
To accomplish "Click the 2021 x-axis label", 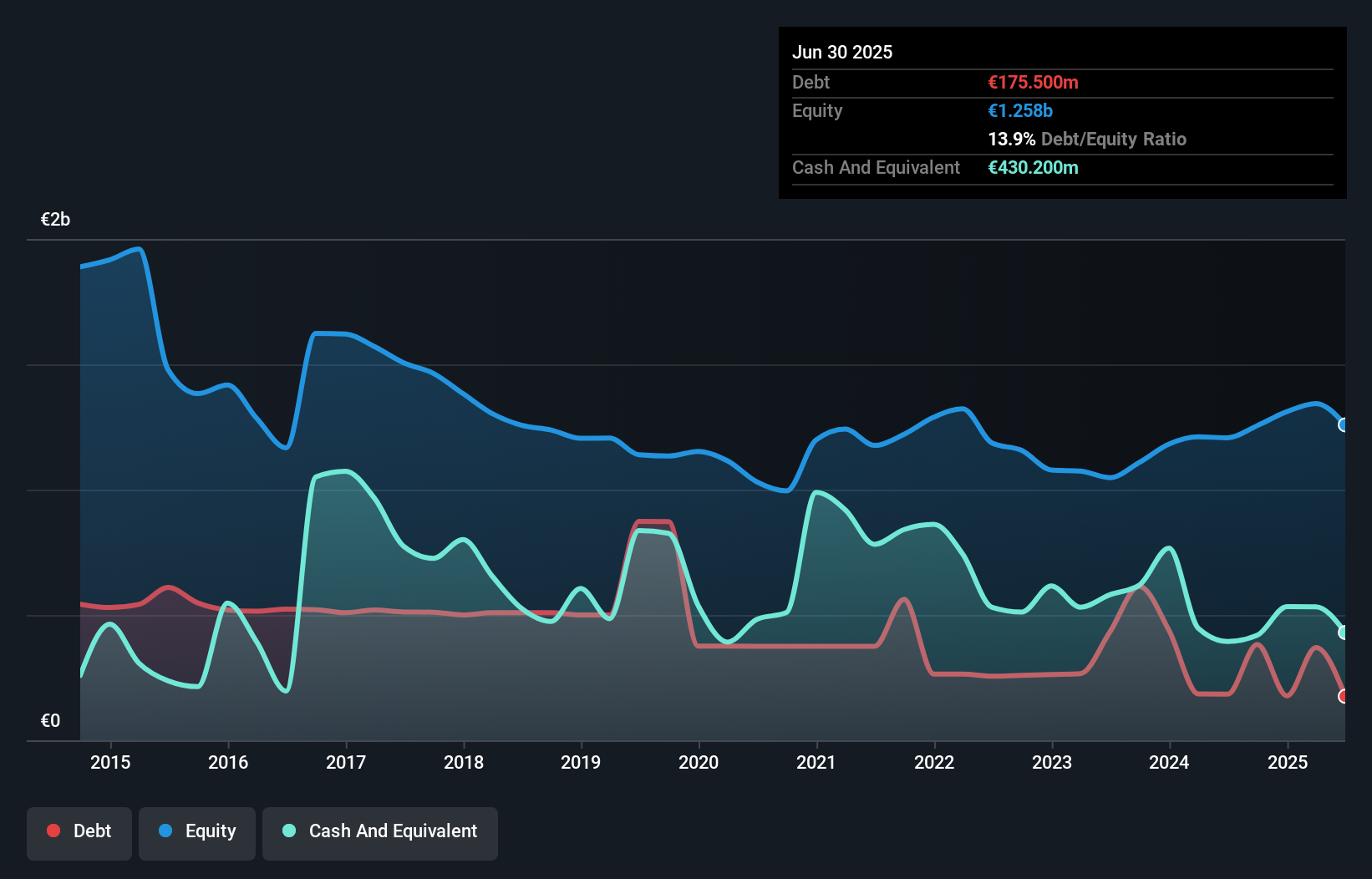I will pos(816,762).
